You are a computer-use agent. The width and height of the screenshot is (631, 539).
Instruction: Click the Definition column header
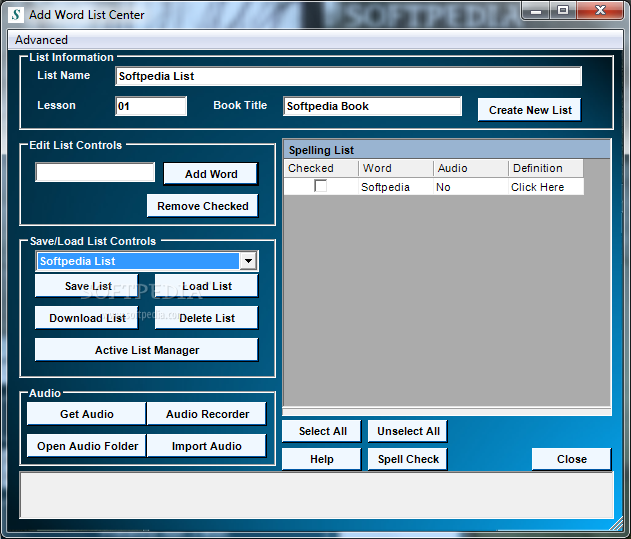point(546,168)
